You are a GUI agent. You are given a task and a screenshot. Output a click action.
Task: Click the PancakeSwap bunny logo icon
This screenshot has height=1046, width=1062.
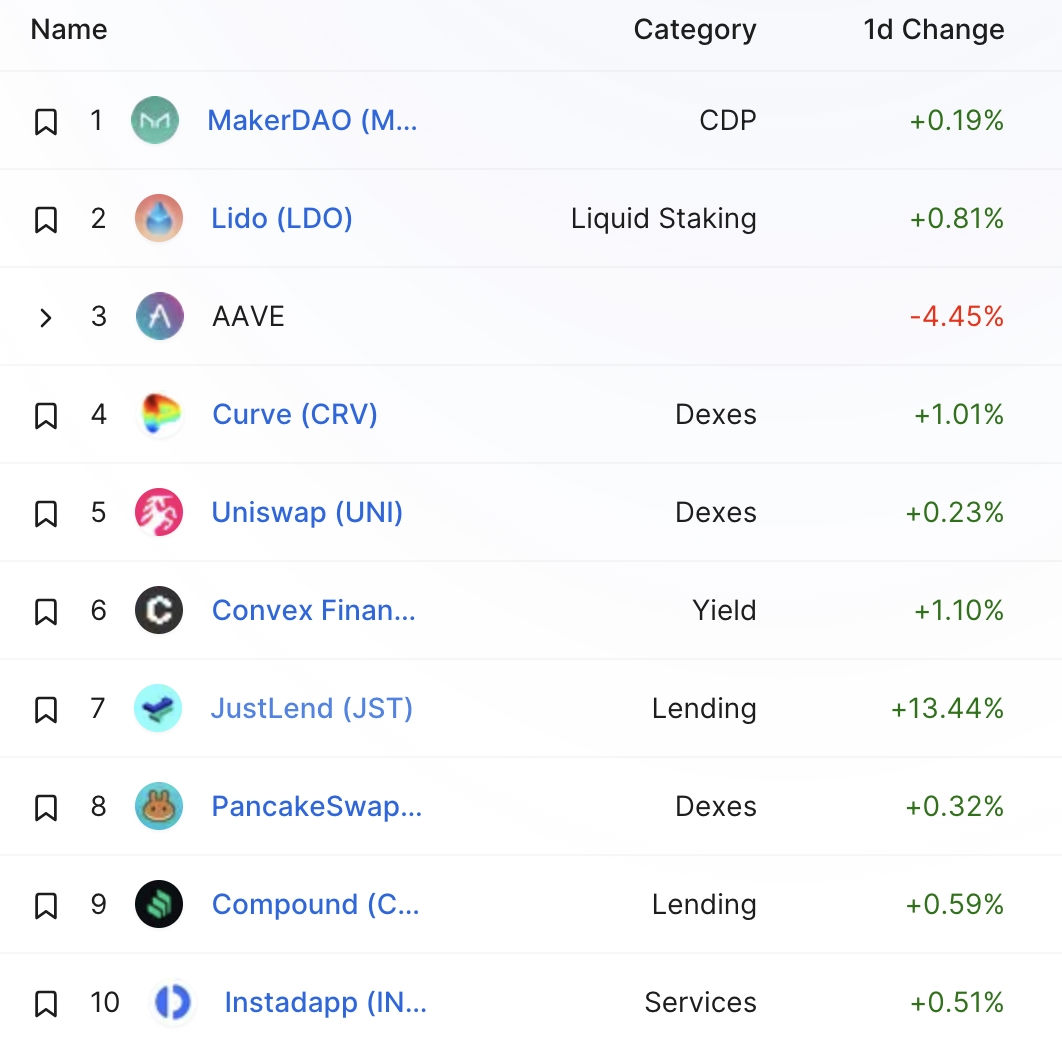point(159,807)
